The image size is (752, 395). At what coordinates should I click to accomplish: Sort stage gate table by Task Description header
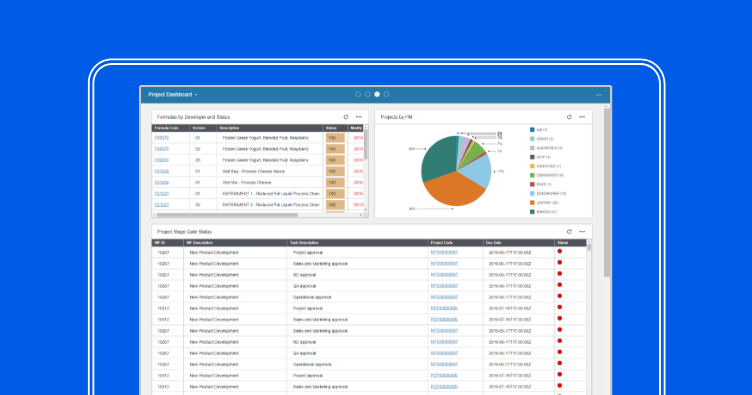(357, 243)
